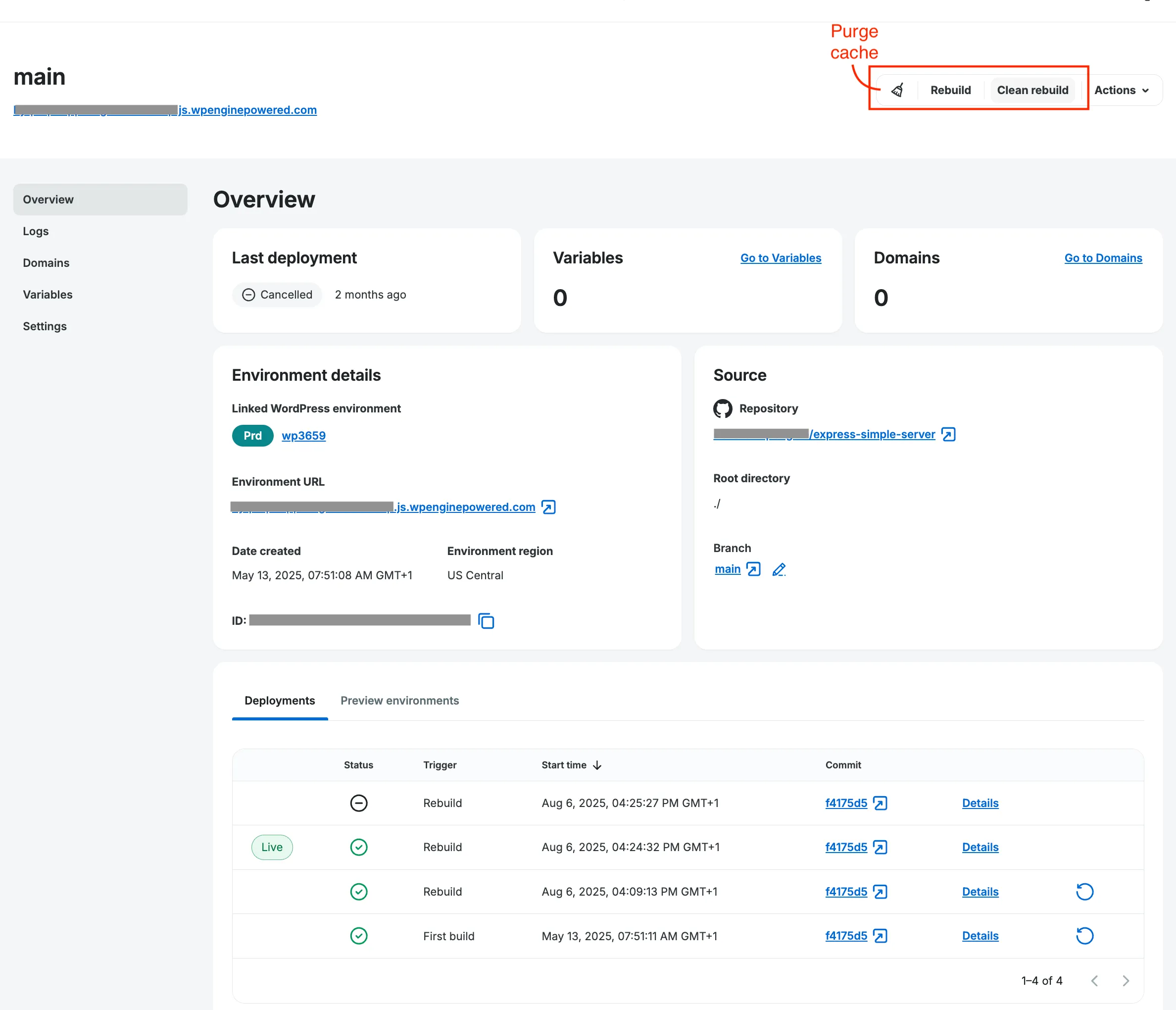Click success status icon of First build row
Viewport: 1176px width, 1010px height.
(x=359, y=936)
